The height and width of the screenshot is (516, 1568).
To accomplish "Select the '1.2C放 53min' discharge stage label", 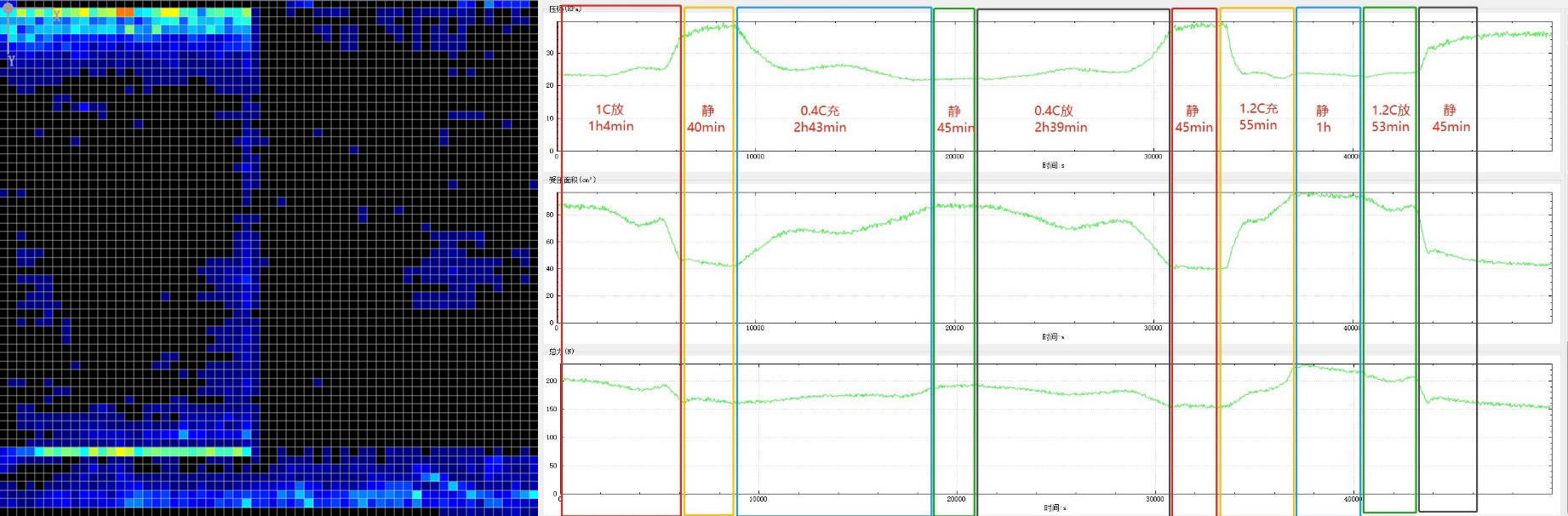I will [1390, 118].
